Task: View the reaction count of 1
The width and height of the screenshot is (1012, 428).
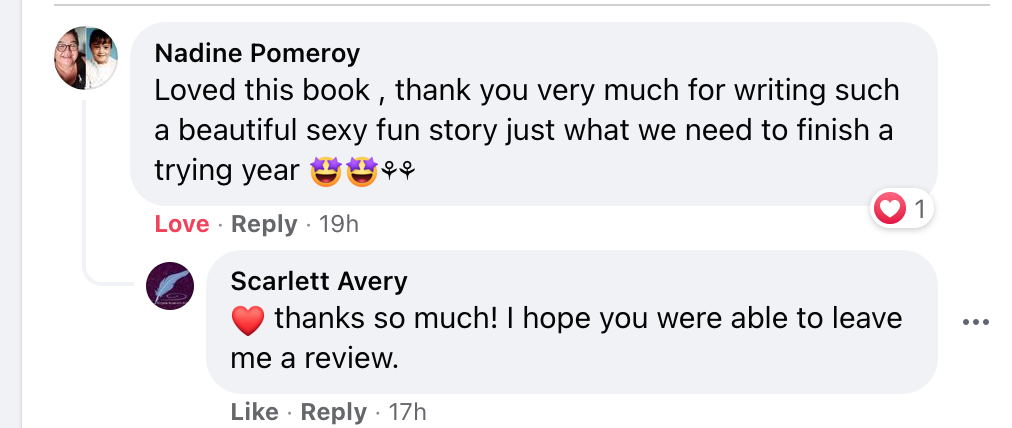Action: pyautogui.click(x=919, y=209)
